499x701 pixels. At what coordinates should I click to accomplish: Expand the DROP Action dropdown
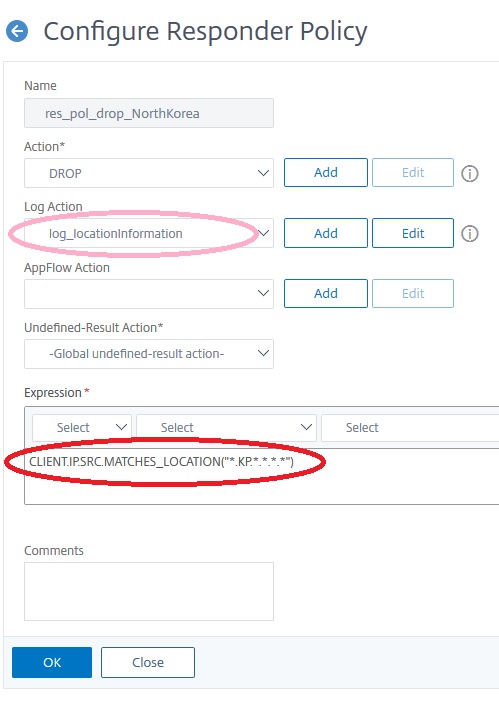coord(149,173)
